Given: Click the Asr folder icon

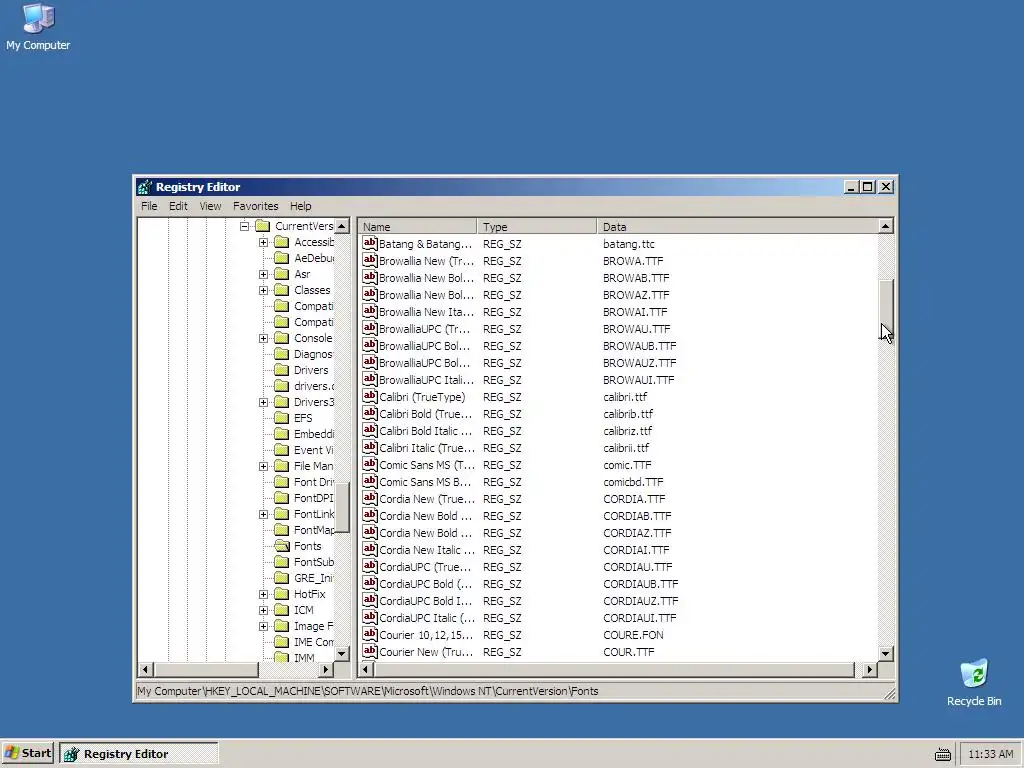Looking at the screenshot, I should [x=281, y=274].
